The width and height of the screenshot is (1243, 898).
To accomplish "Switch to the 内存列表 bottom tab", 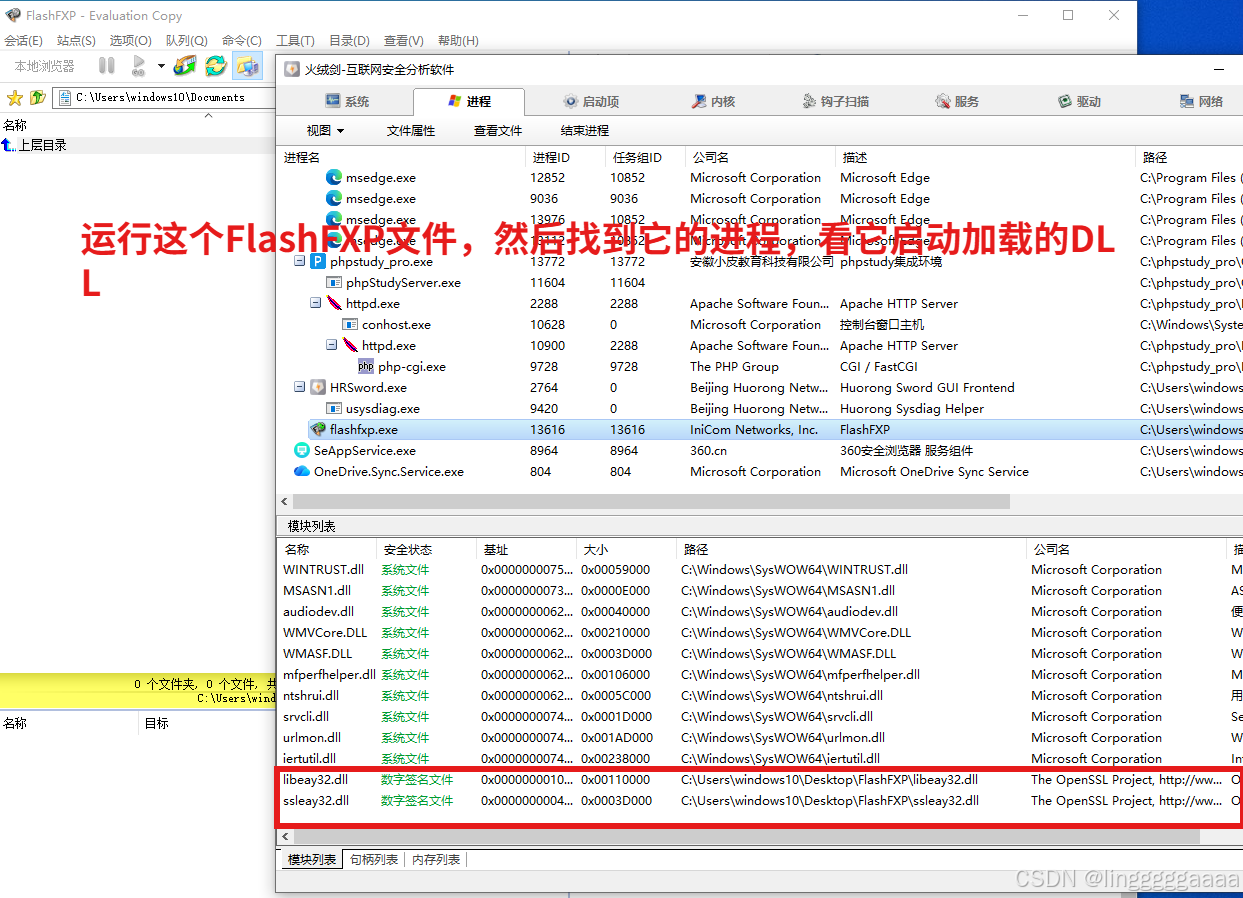I will (x=437, y=859).
